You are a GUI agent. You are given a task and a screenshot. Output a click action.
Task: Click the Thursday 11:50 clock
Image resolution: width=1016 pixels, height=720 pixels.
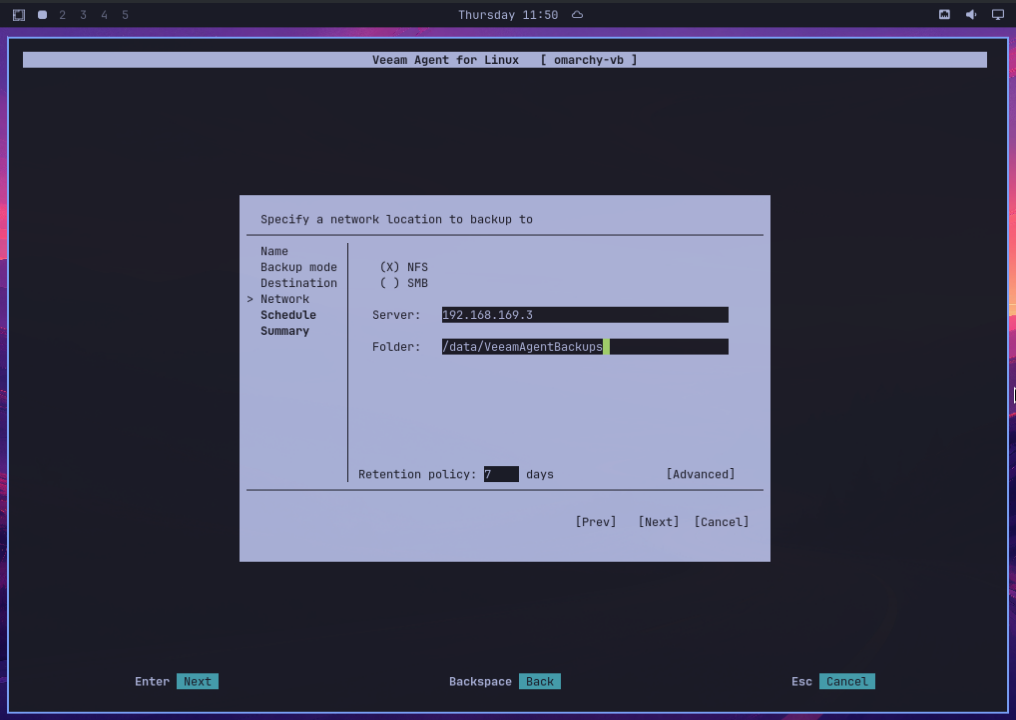click(508, 14)
